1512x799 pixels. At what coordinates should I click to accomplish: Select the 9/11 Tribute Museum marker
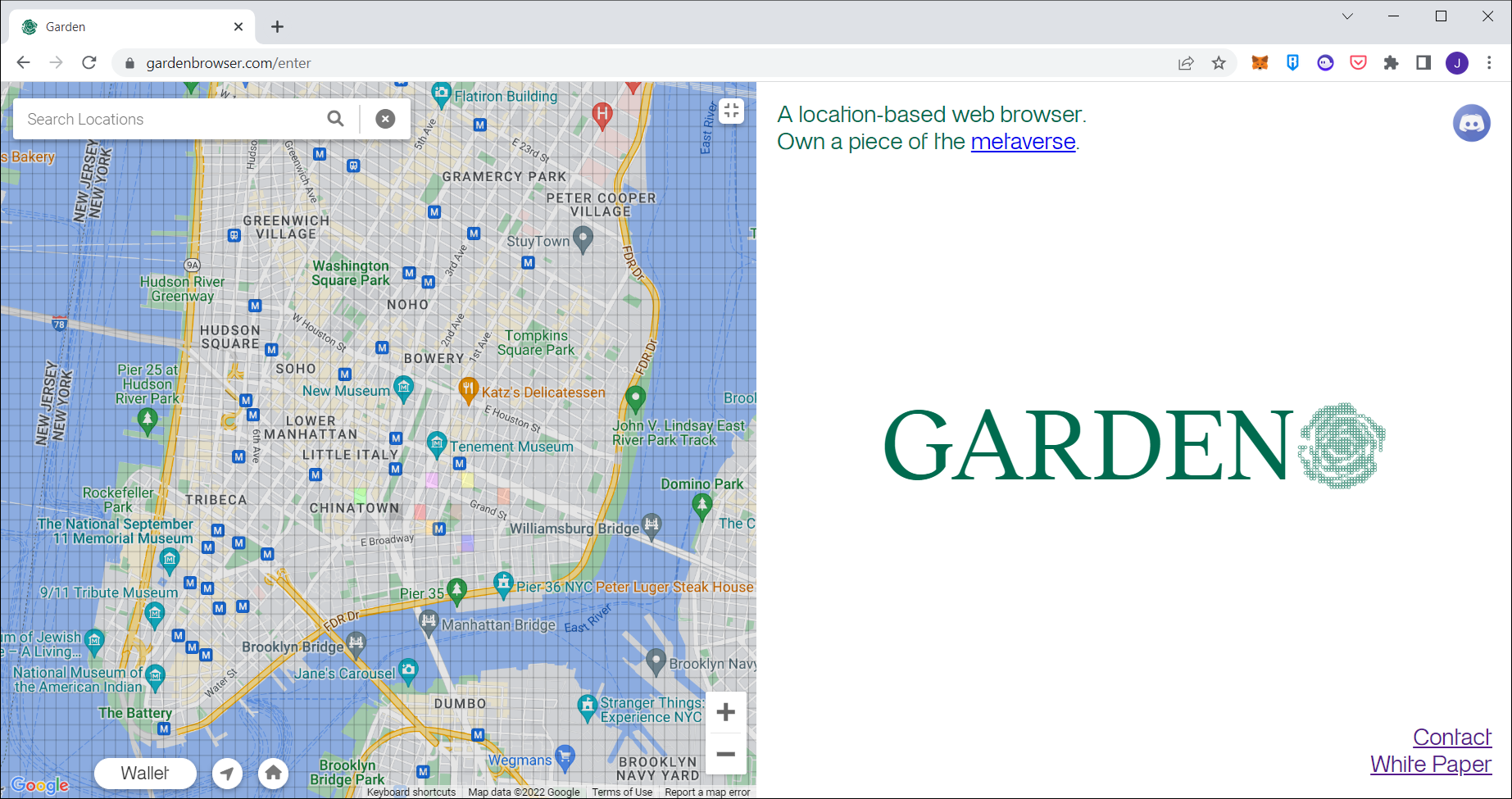tap(154, 614)
